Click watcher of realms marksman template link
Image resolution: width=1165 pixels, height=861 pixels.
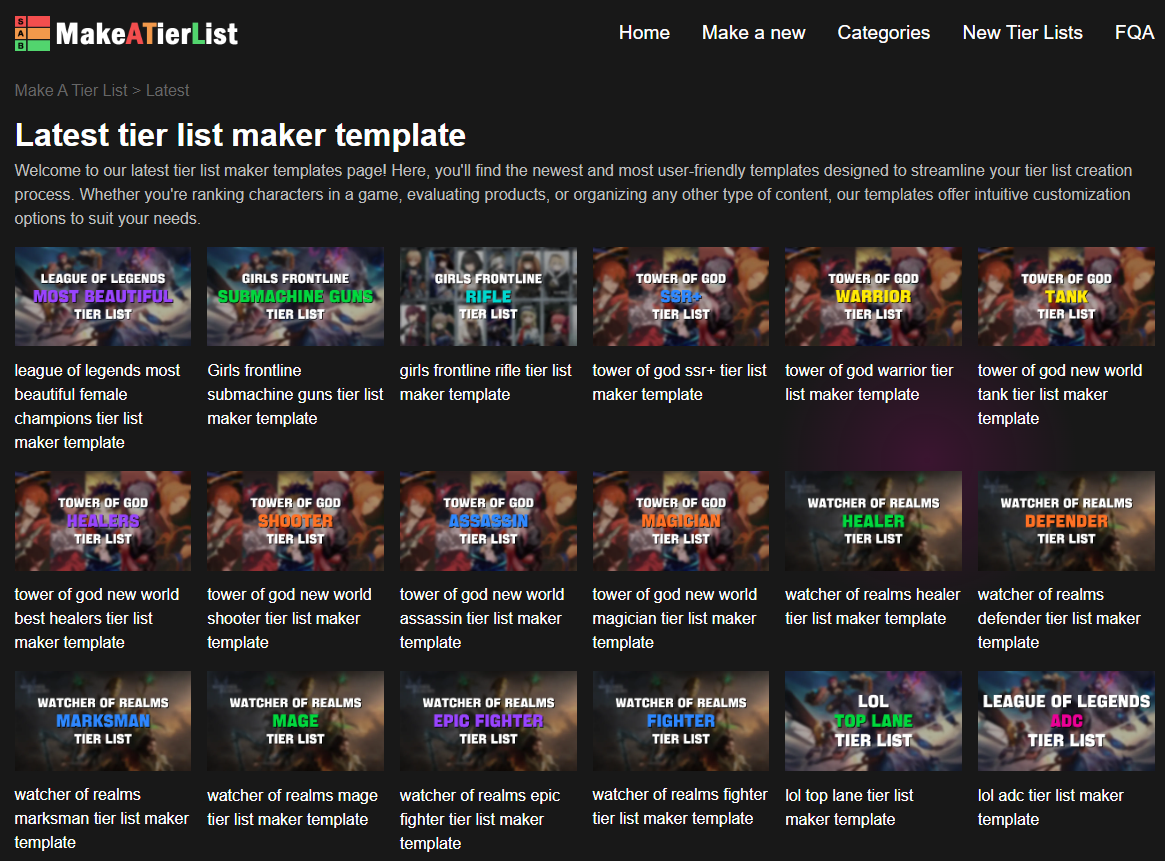click(102, 818)
